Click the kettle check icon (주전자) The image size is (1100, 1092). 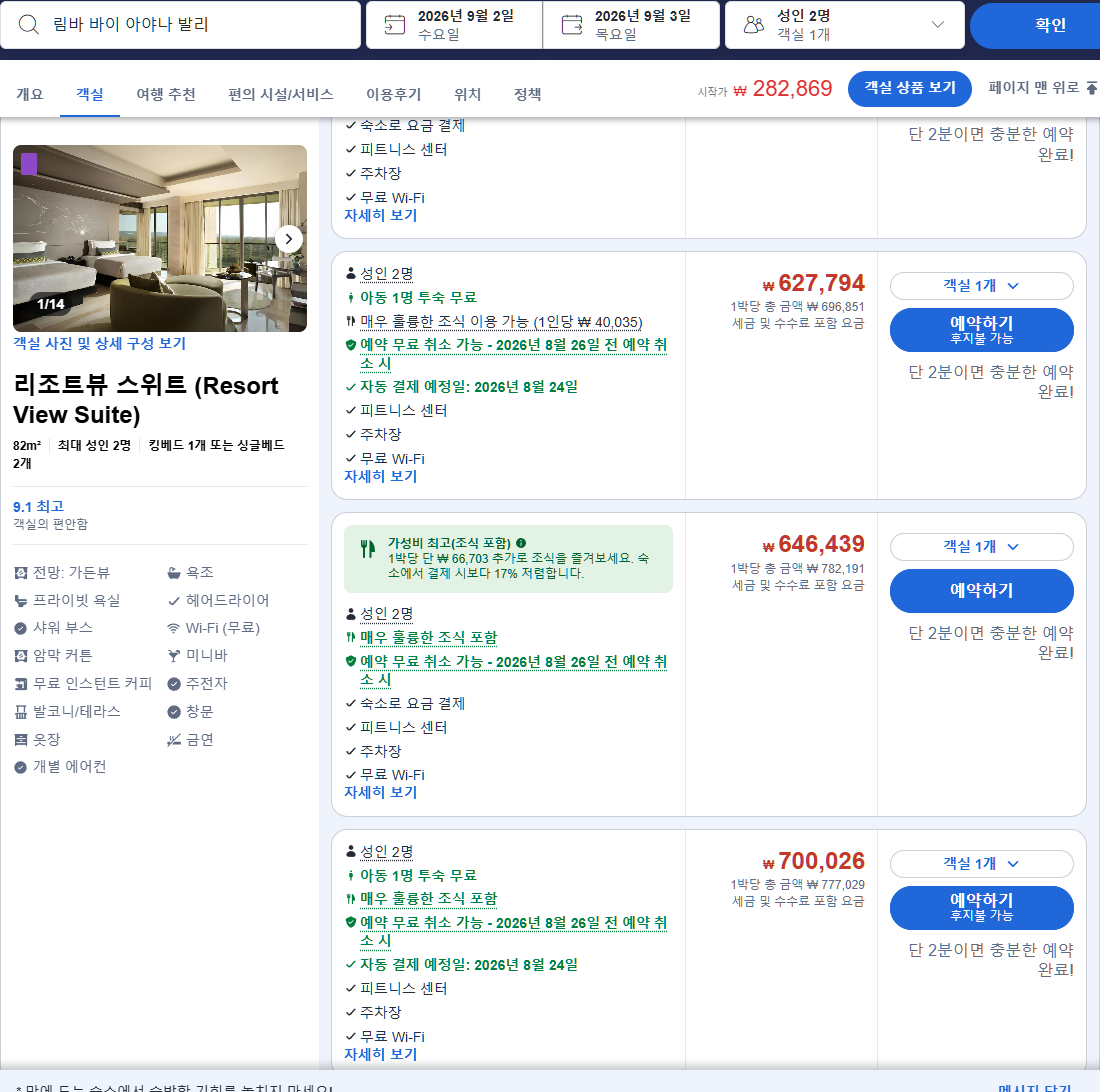174,684
